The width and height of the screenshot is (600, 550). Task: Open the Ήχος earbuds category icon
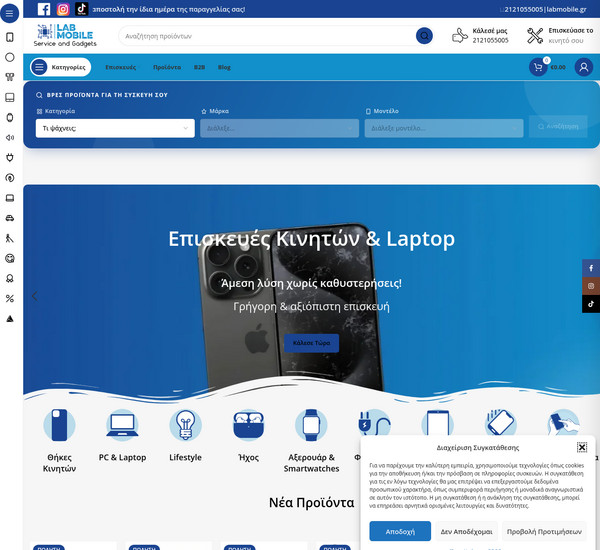(x=248, y=425)
